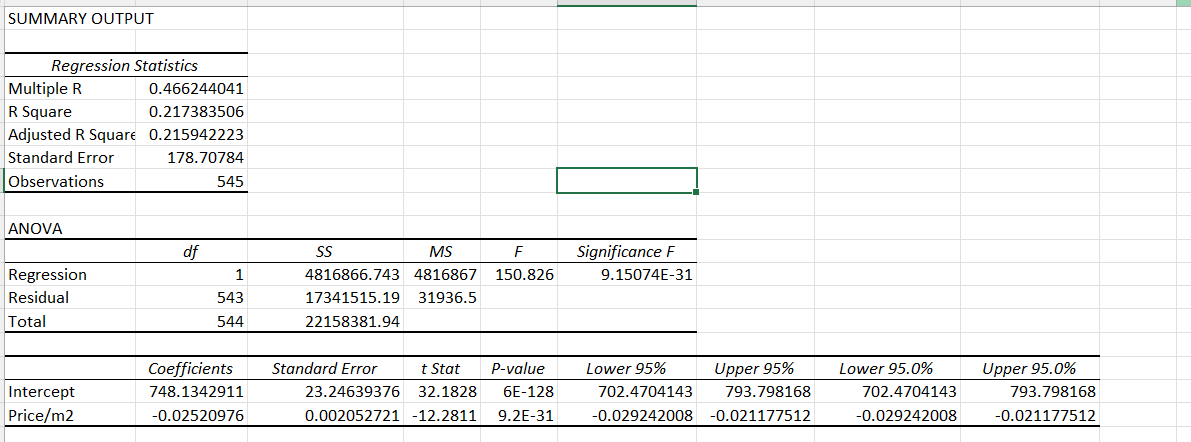Click the active green-outlined empty cell

click(x=627, y=181)
